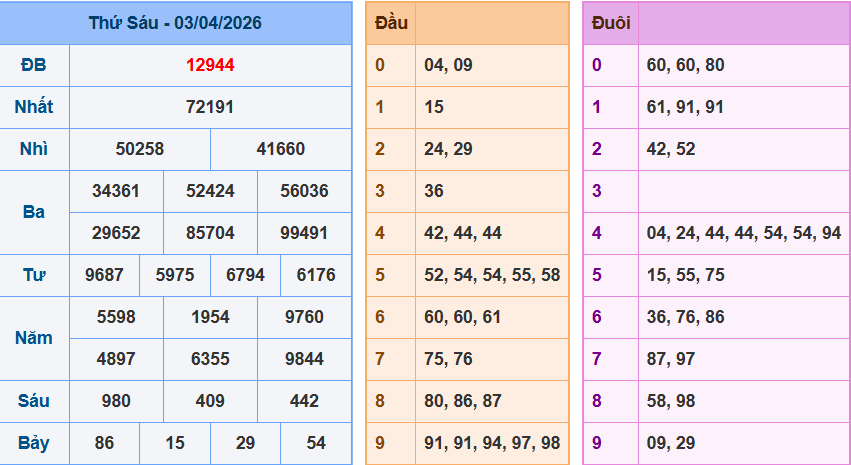Image resolution: width=851 pixels, height=465 pixels.
Task: Click Ba prize number 34361
Action: point(116,191)
